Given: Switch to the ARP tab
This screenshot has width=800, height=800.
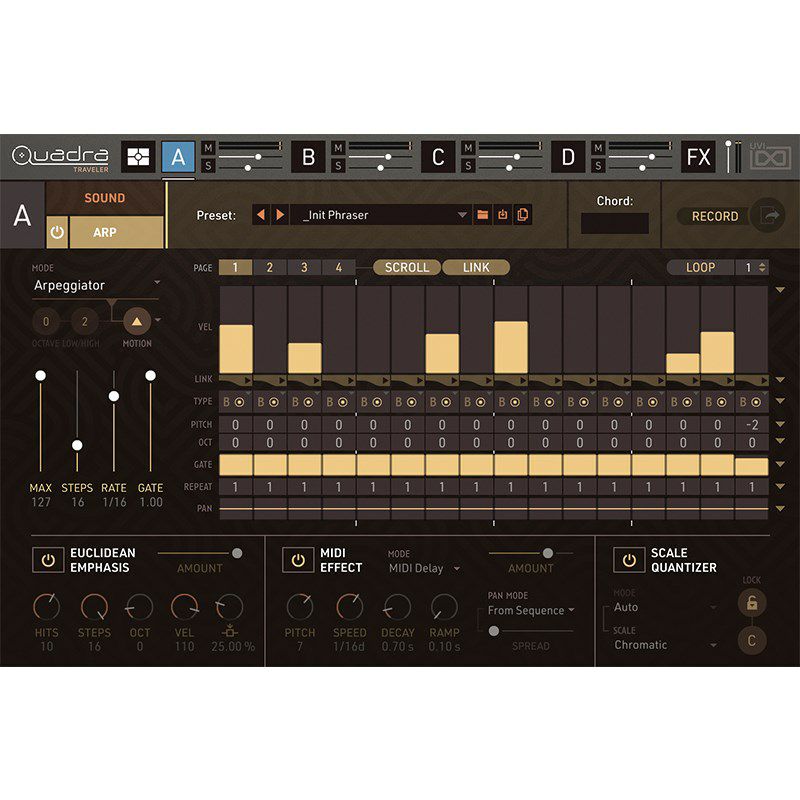Looking at the screenshot, I should pos(116,232).
